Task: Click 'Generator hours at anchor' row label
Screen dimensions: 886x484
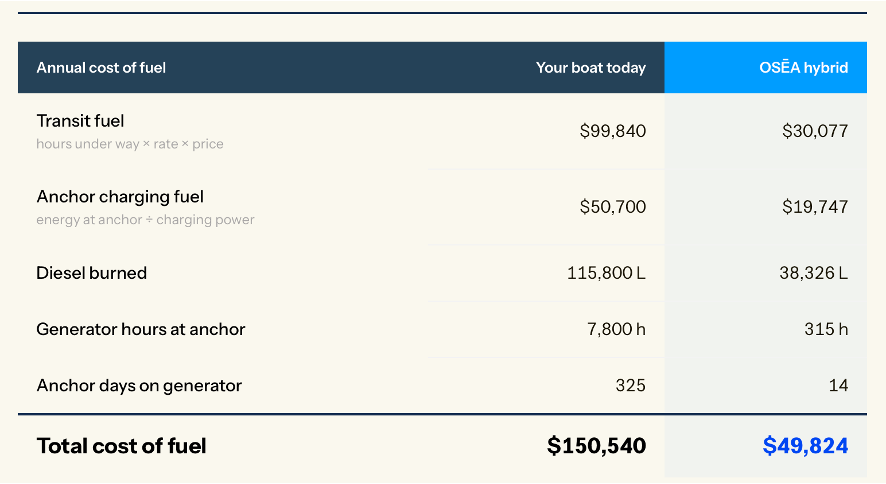Action: 141,329
